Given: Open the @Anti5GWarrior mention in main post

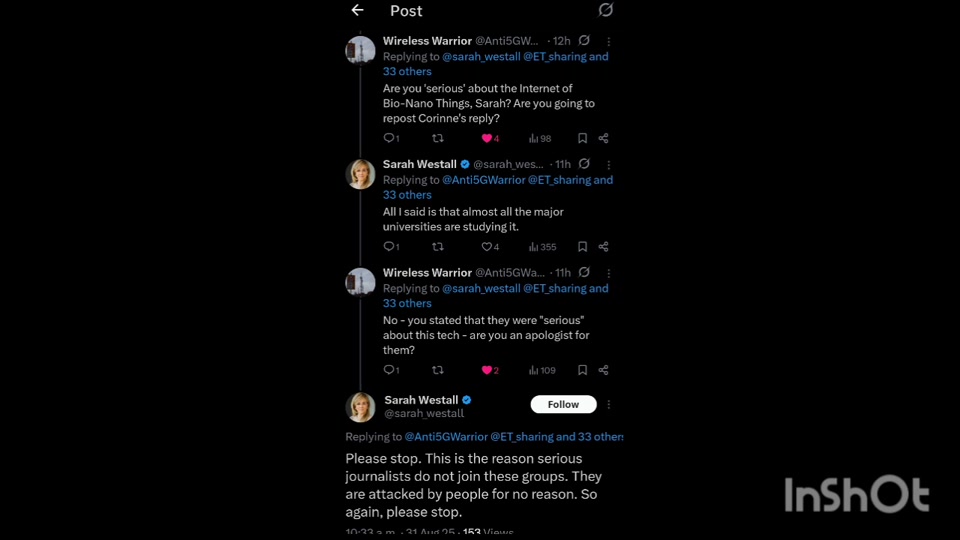Looking at the screenshot, I should click(x=446, y=437).
